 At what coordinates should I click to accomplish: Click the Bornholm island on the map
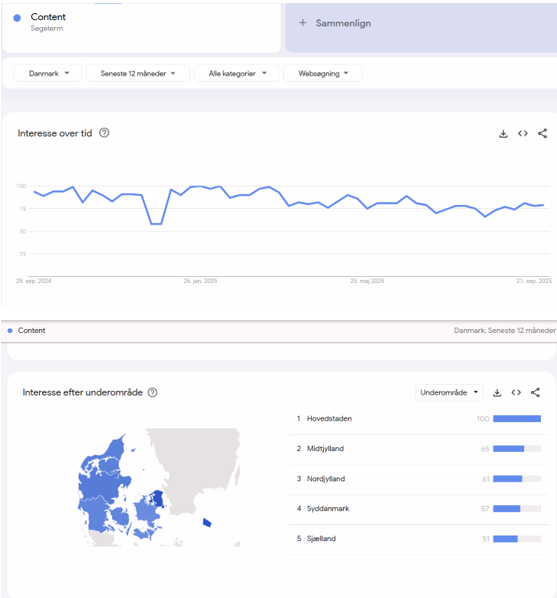[x=207, y=522]
